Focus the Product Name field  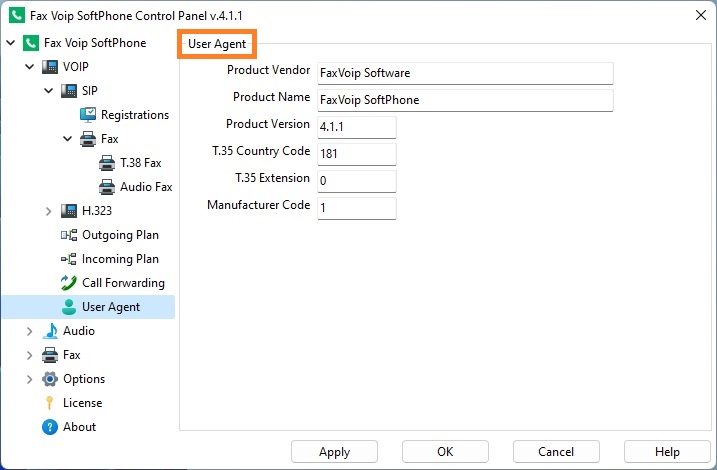coord(465,100)
